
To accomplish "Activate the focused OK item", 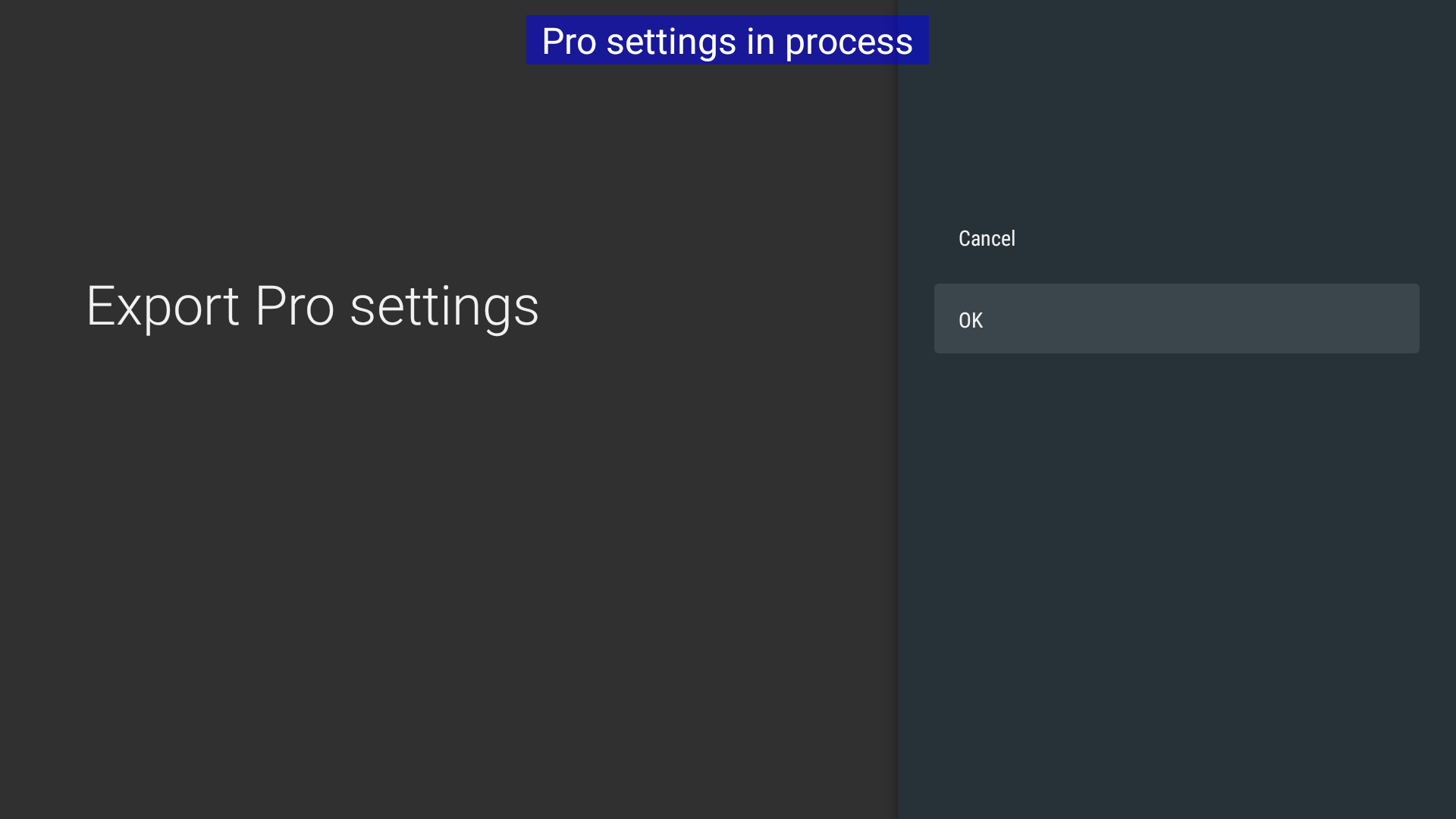I will pyautogui.click(x=1175, y=318).
